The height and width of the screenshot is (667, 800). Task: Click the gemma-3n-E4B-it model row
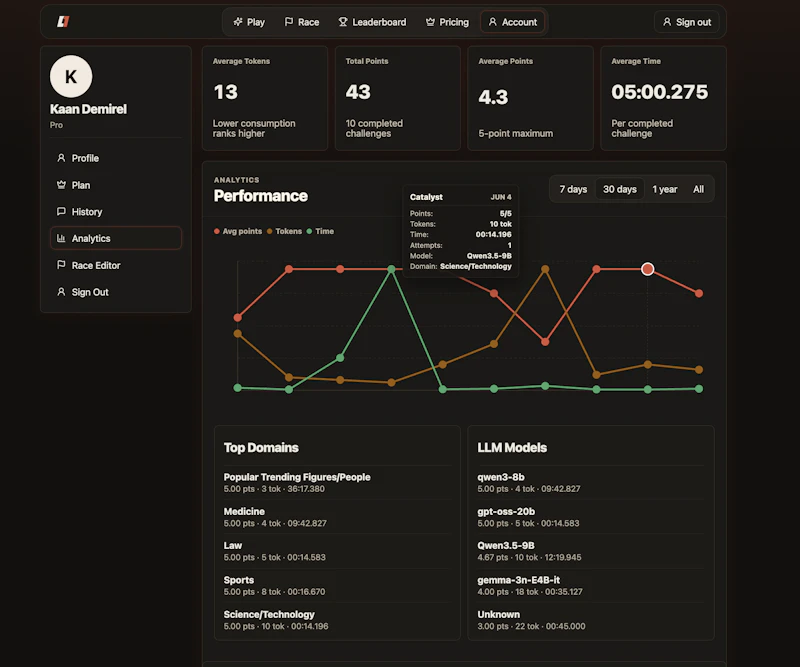click(591, 585)
